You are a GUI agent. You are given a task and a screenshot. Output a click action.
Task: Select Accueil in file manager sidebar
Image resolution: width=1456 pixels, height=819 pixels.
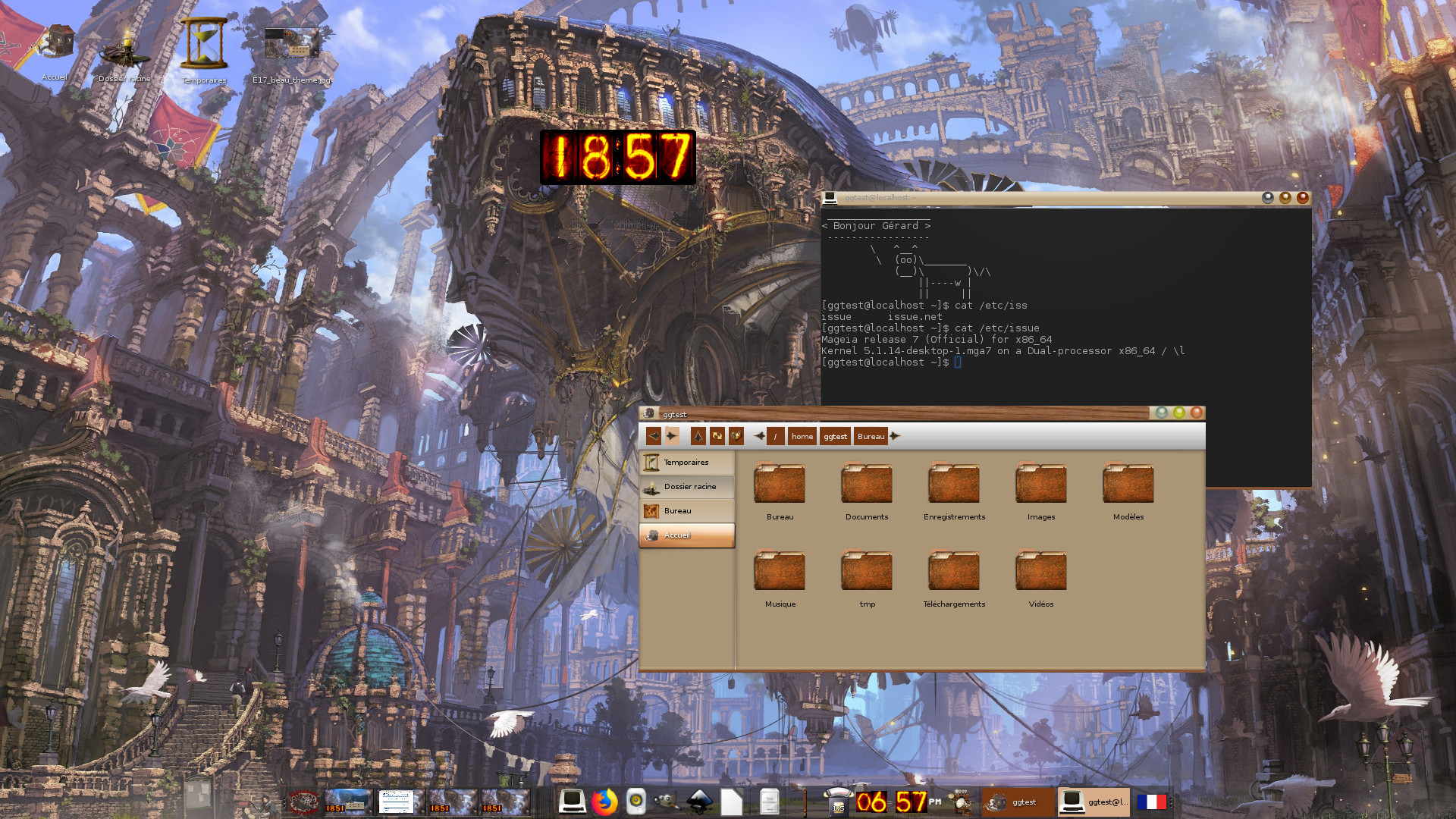pyautogui.click(x=687, y=535)
